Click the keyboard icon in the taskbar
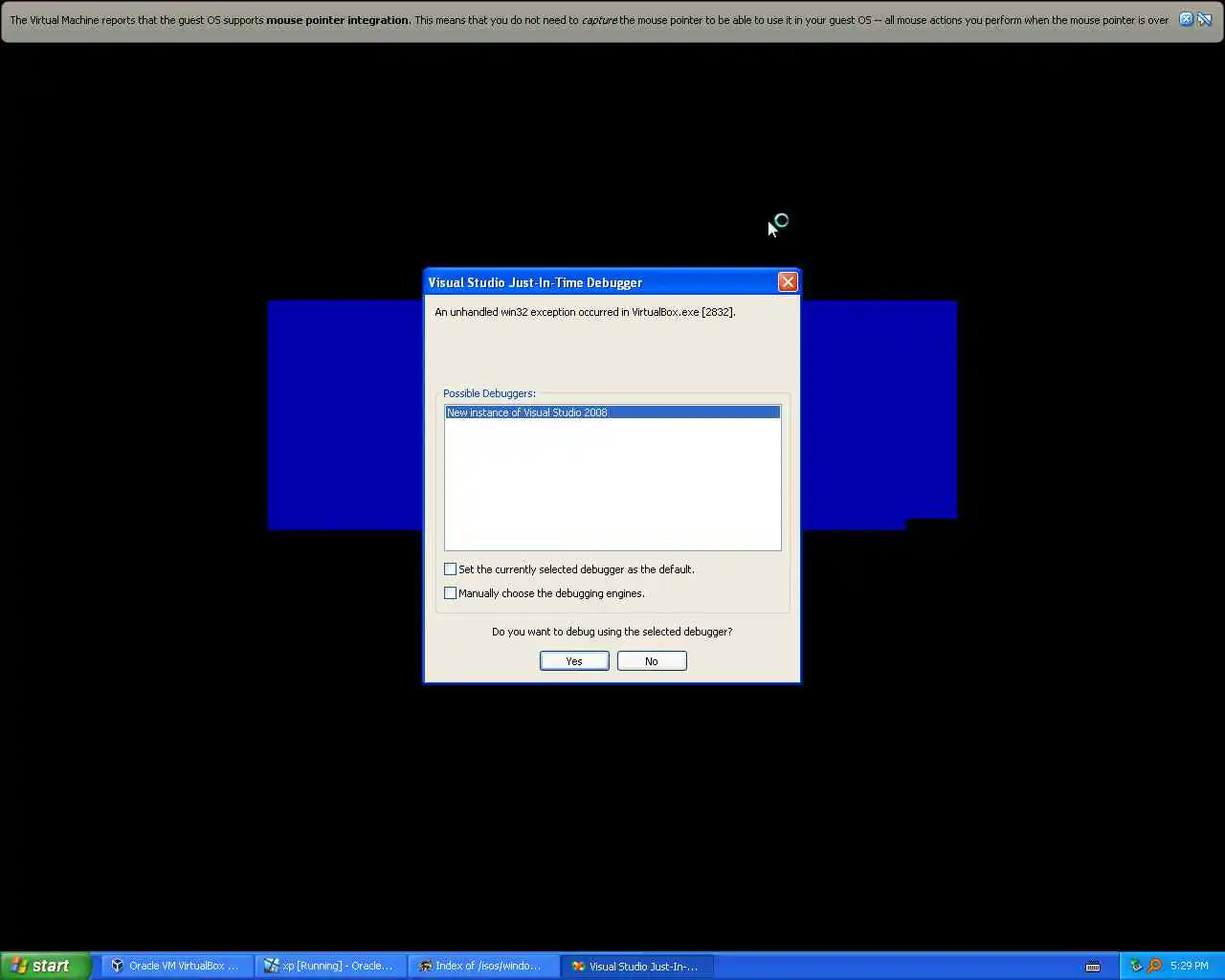This screenshot has width=1225, height=980. [1093, 967]
